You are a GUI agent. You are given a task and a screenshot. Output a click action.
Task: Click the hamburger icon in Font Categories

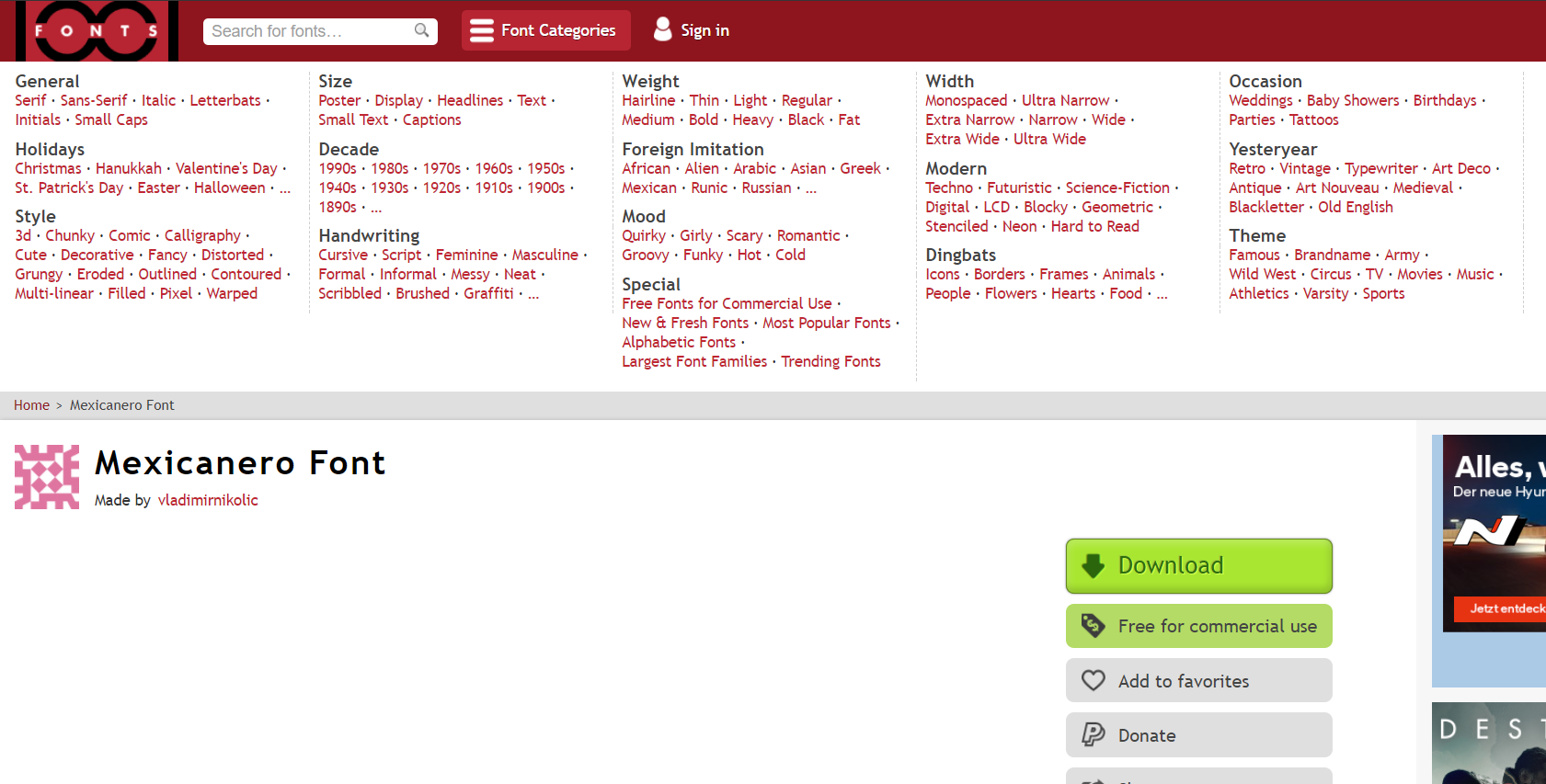pos(482,31)
